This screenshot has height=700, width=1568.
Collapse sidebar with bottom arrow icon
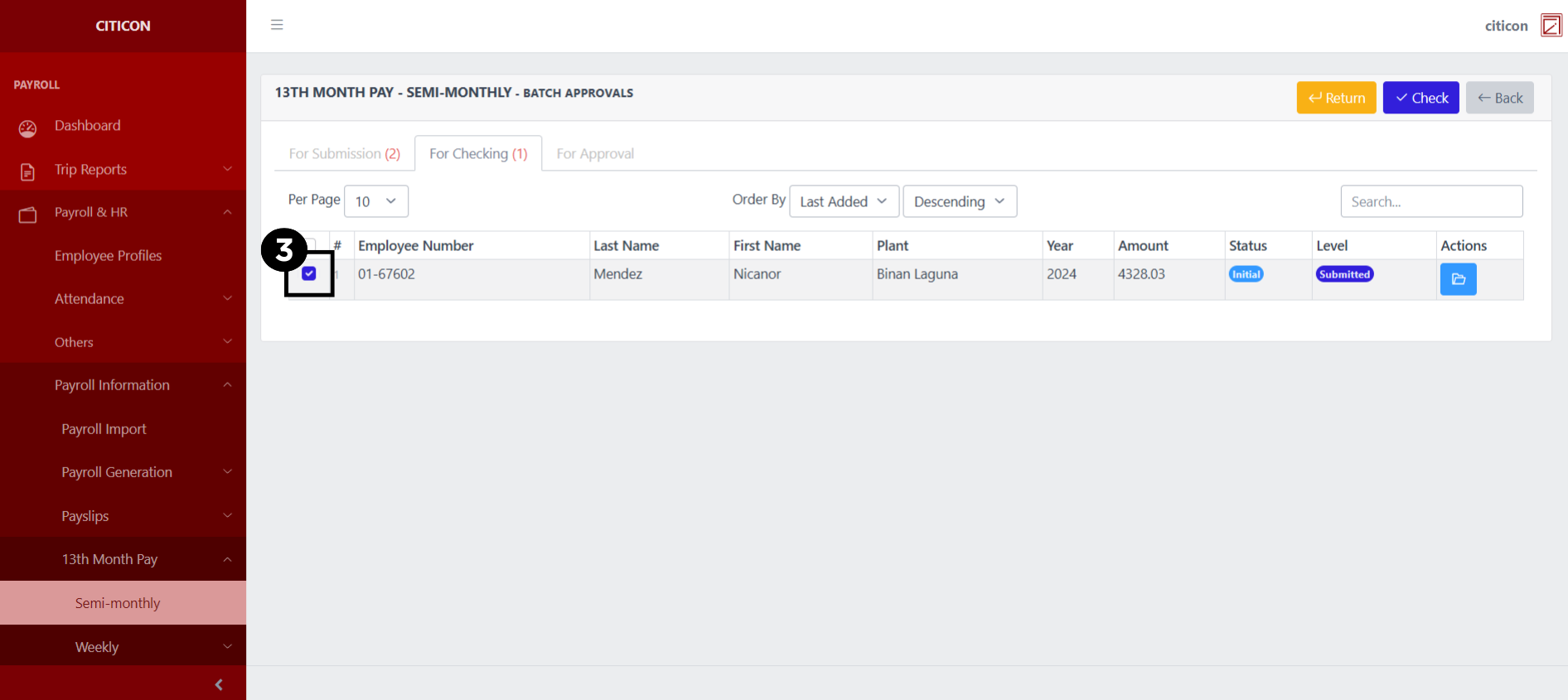point(219,684)
